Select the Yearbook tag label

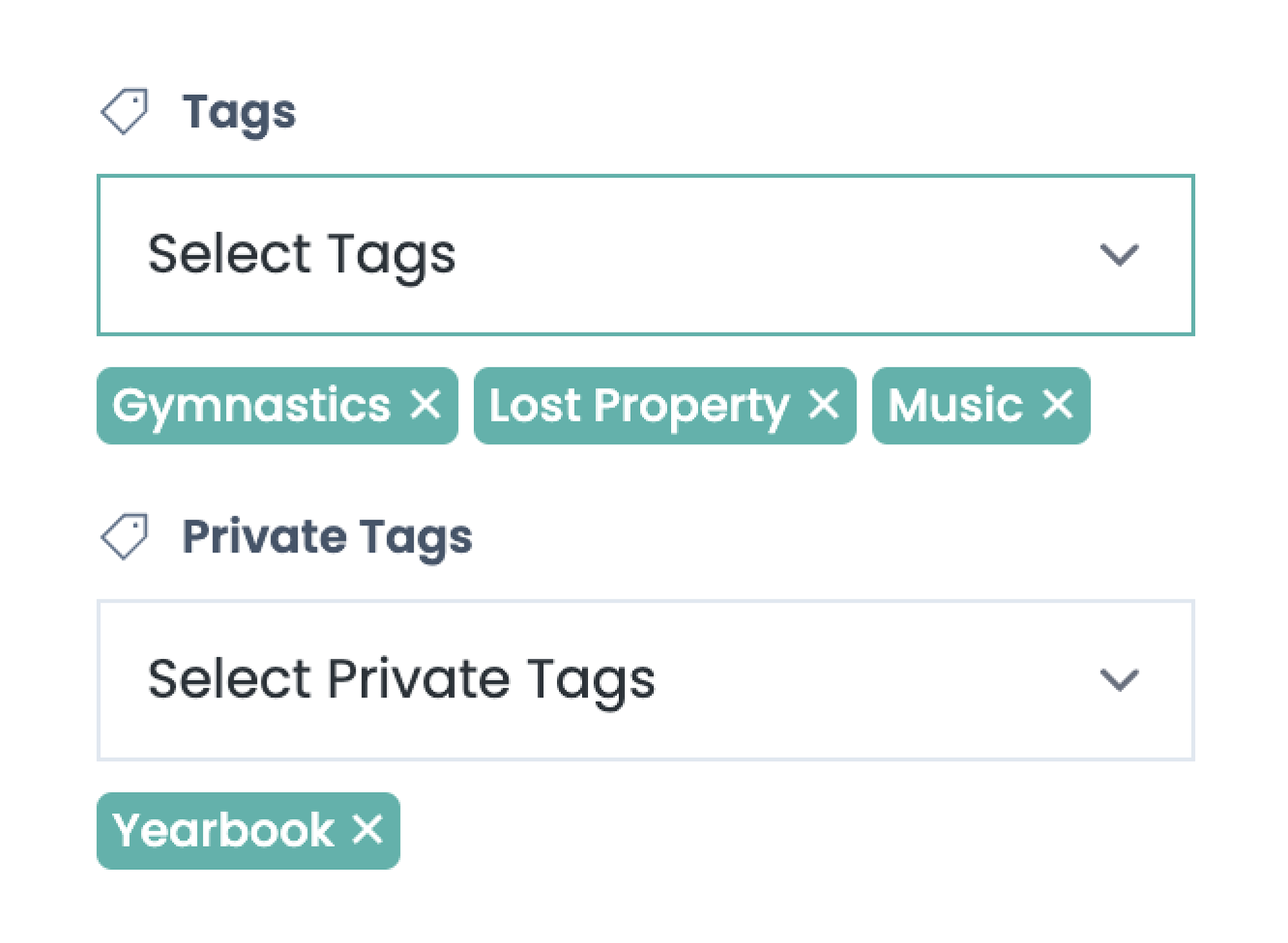click(x=223, y=830)
